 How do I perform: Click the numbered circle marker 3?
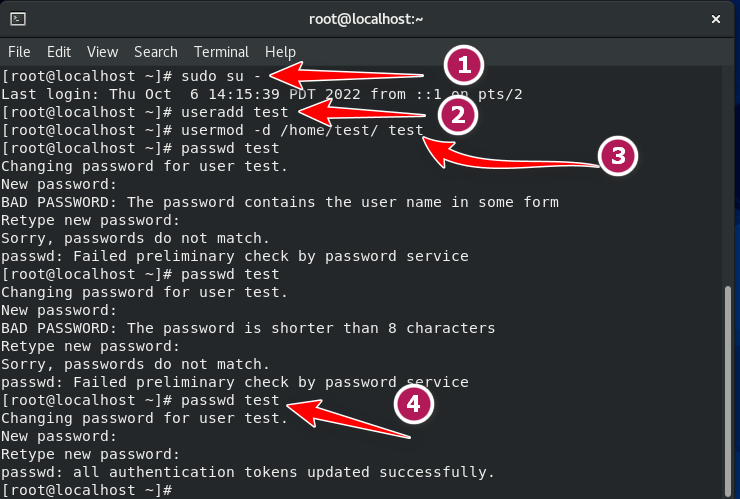click(618, 156)
